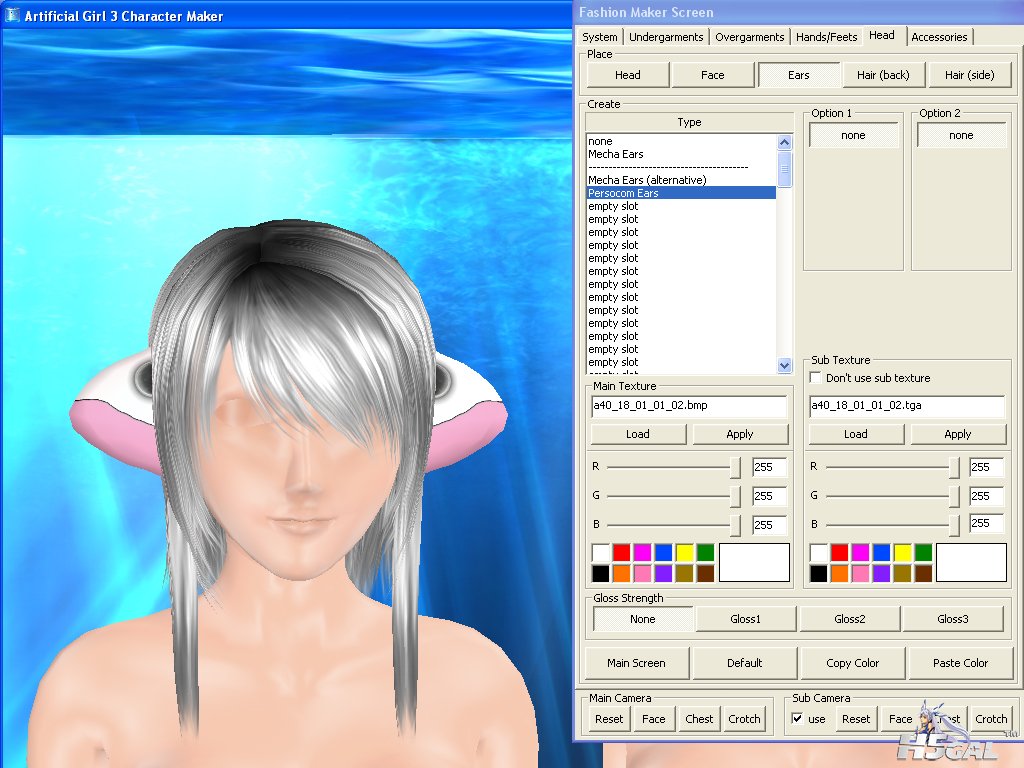Viewport: 1024px width, 768px height.
Task: Click the Sub Texture G slider handle
Action: [x=953, y=496]
